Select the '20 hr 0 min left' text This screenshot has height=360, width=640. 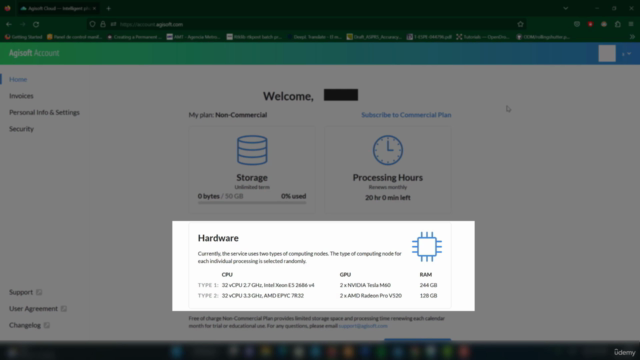388,198
